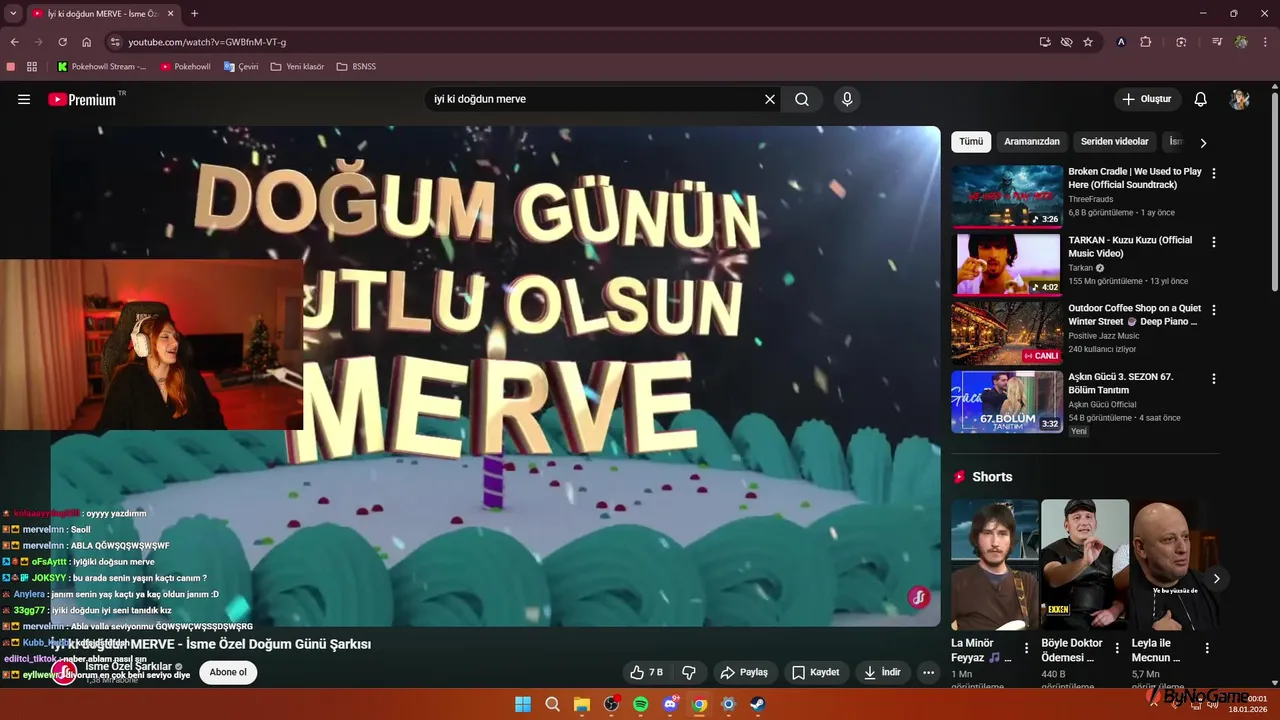Screen dimensions: 1280x720
Task: Subscribe with the Abone ol button
Action: tap(228, 672)
